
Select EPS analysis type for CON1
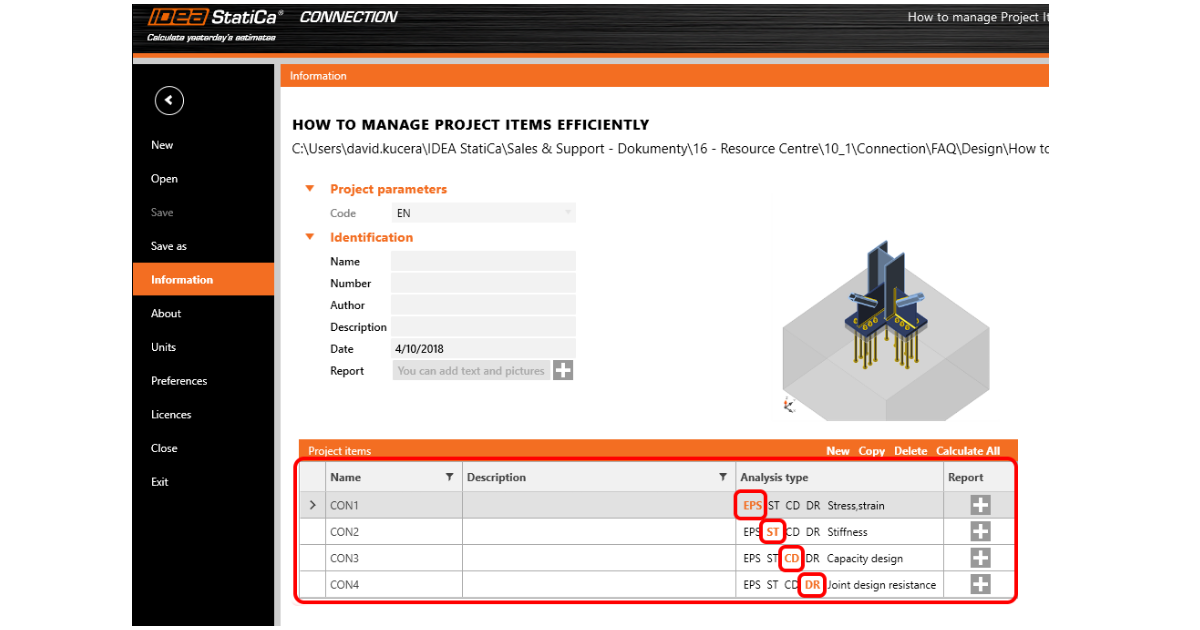(x=752, y=506)
